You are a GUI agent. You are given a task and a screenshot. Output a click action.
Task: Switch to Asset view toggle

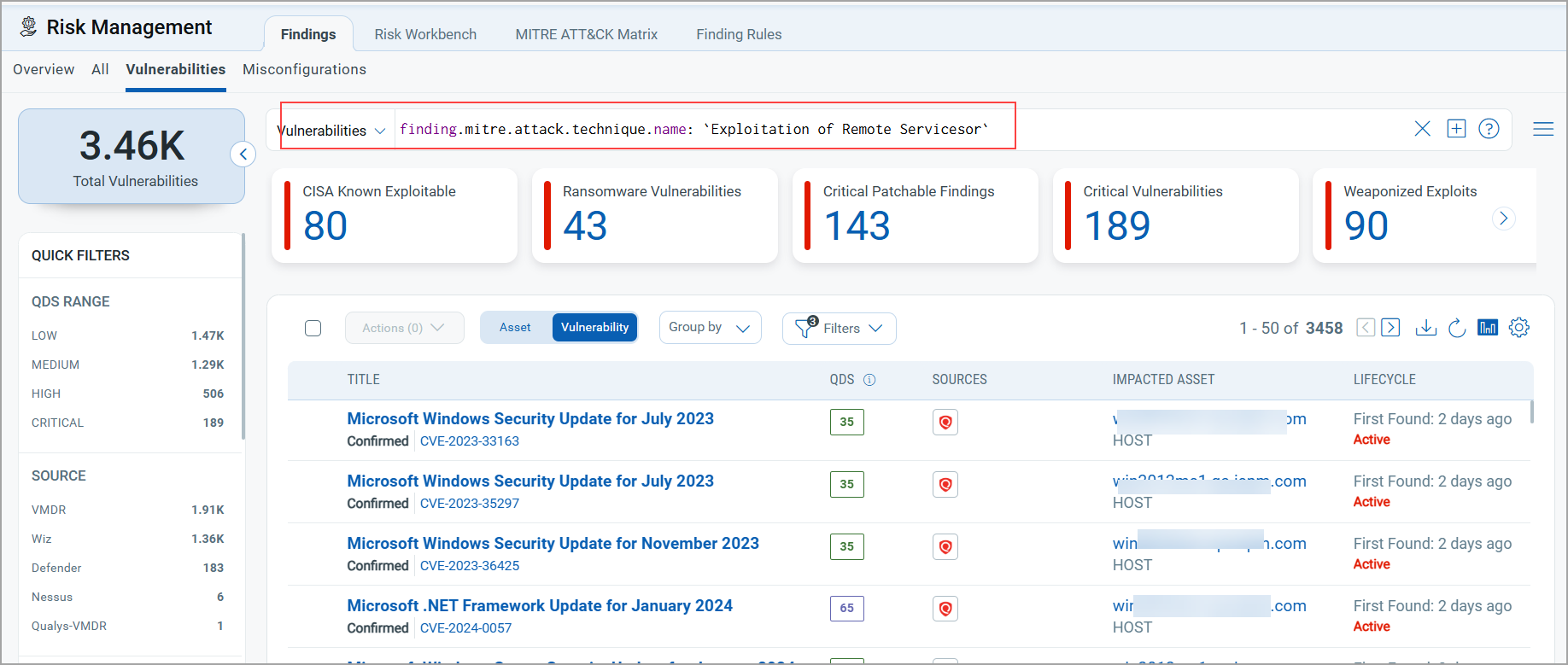(x=515, y=328)
